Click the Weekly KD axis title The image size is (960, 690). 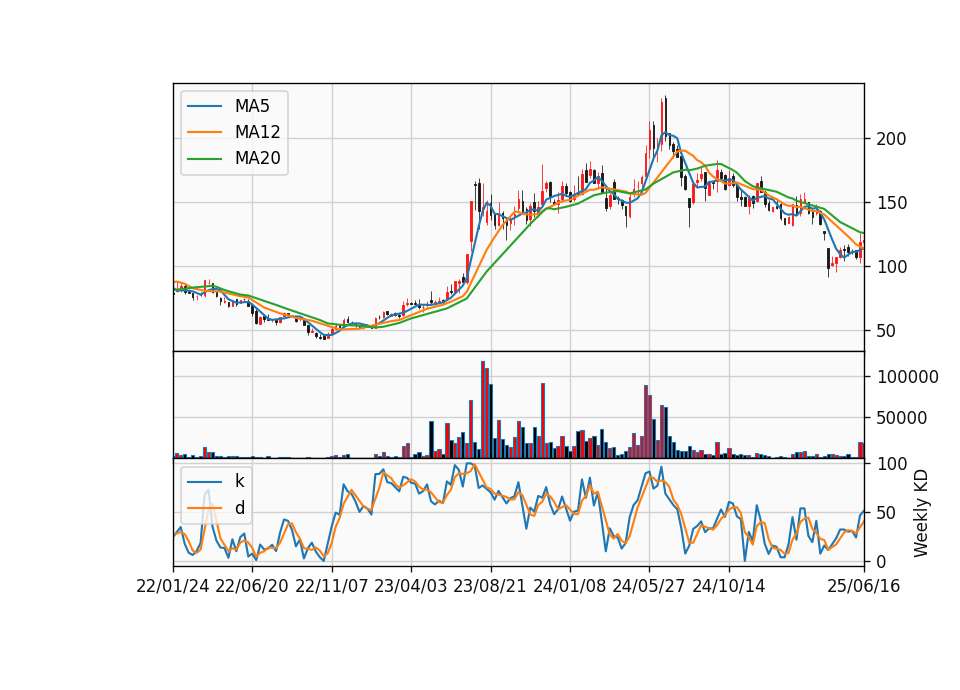921,513
